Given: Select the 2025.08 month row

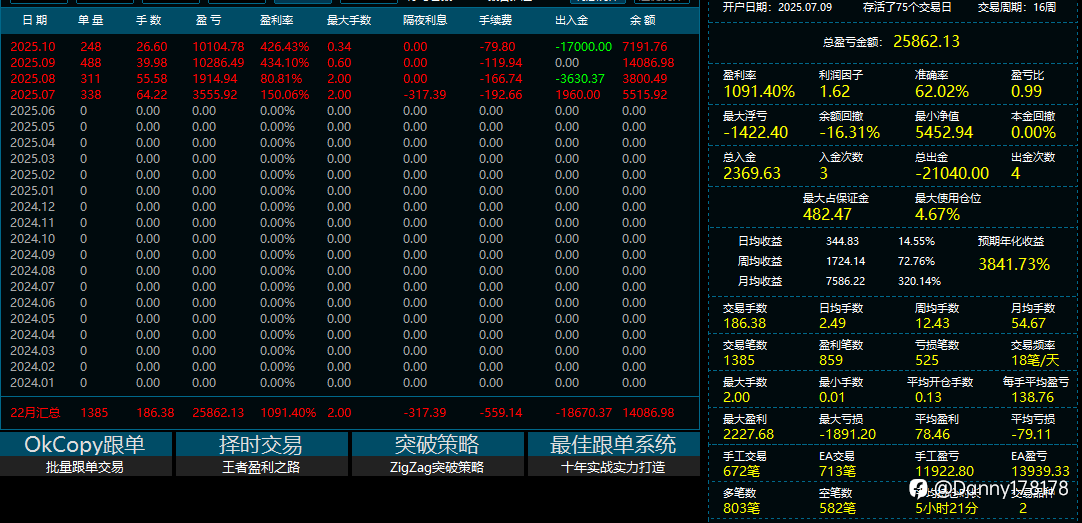Looking at the screenshot, I should pyautogui.click(x=350, y=79).
